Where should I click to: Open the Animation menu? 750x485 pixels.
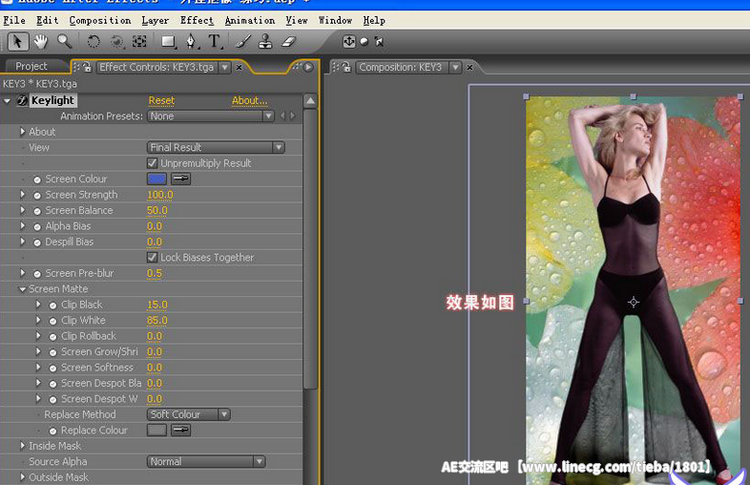250,21
